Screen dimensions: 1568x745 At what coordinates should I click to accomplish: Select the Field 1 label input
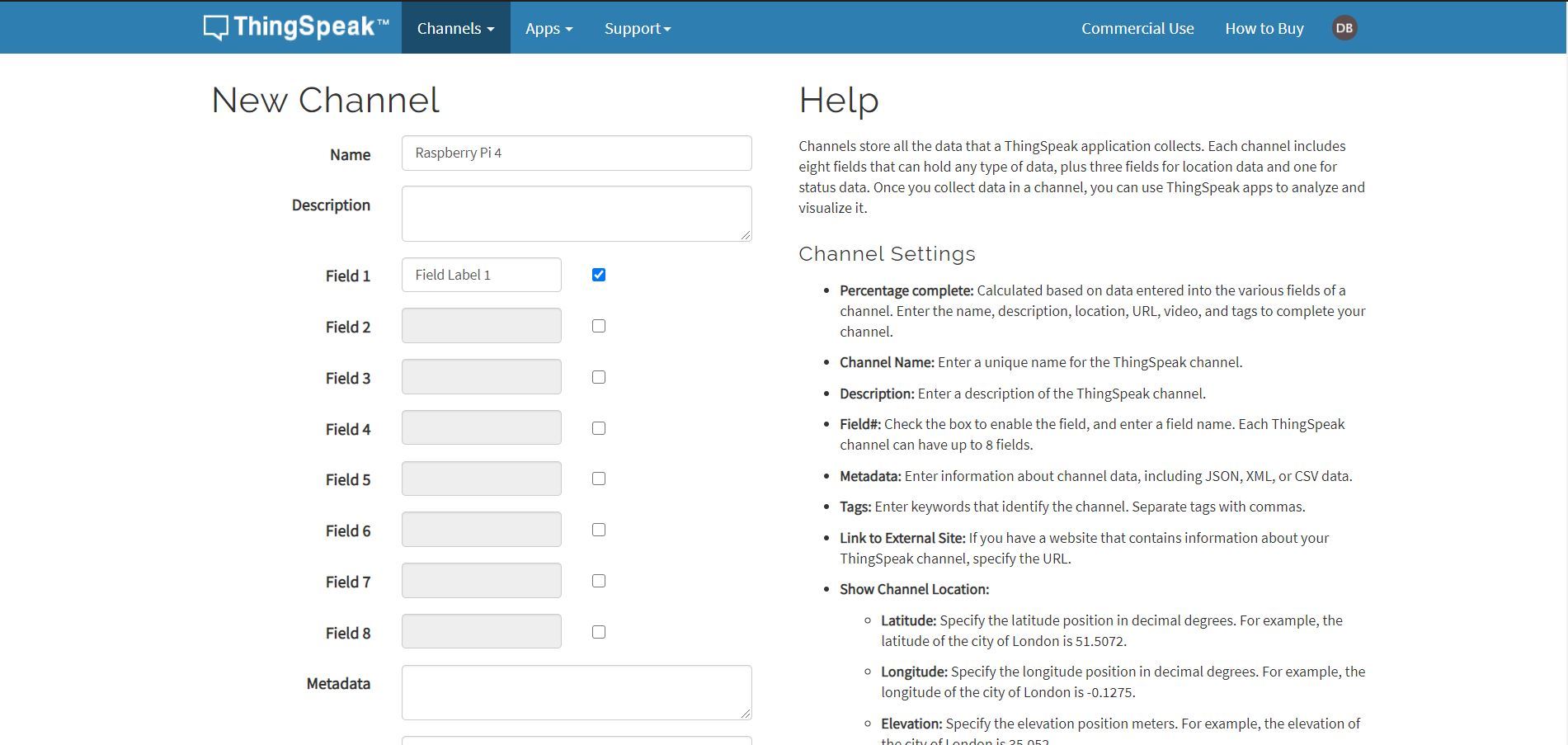[x=481, y=275]
